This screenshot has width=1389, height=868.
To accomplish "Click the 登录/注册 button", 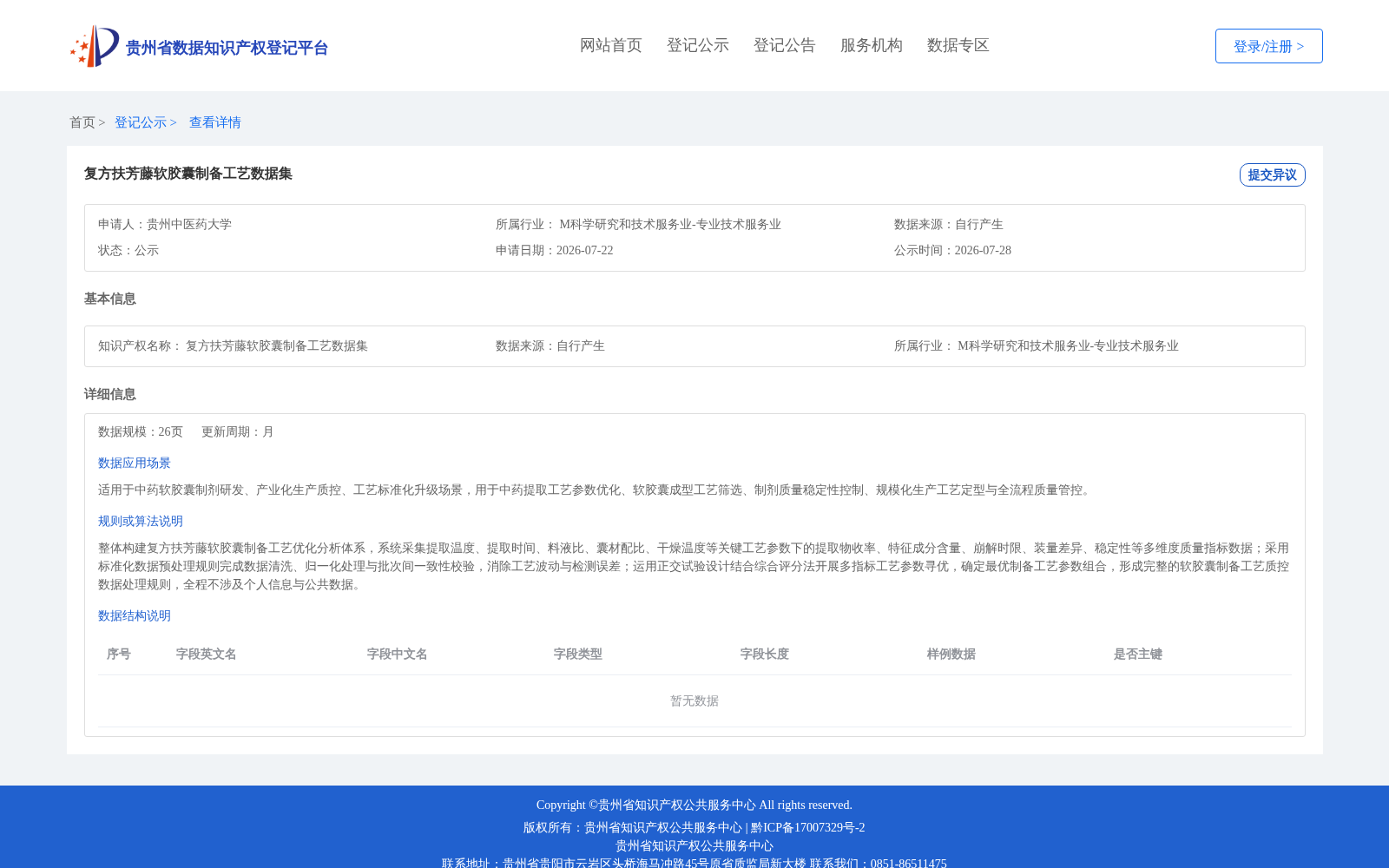I will pyautogui.click(x=1269, y=46).
